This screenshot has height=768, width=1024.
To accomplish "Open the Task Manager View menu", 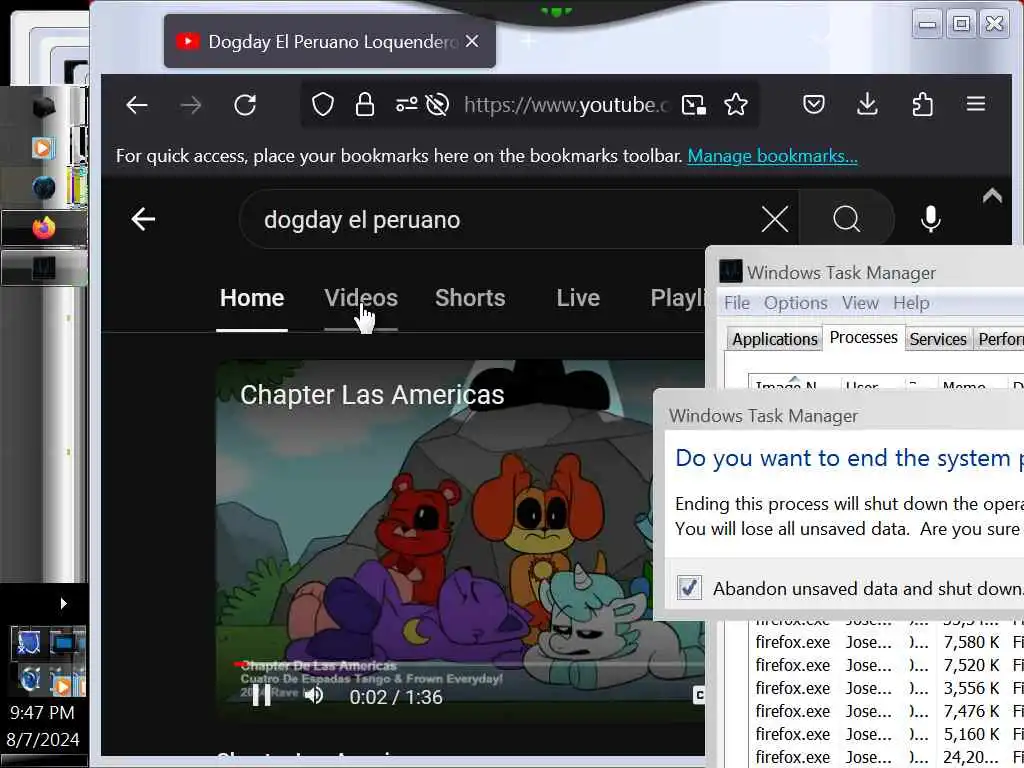I will click(859, 303).
